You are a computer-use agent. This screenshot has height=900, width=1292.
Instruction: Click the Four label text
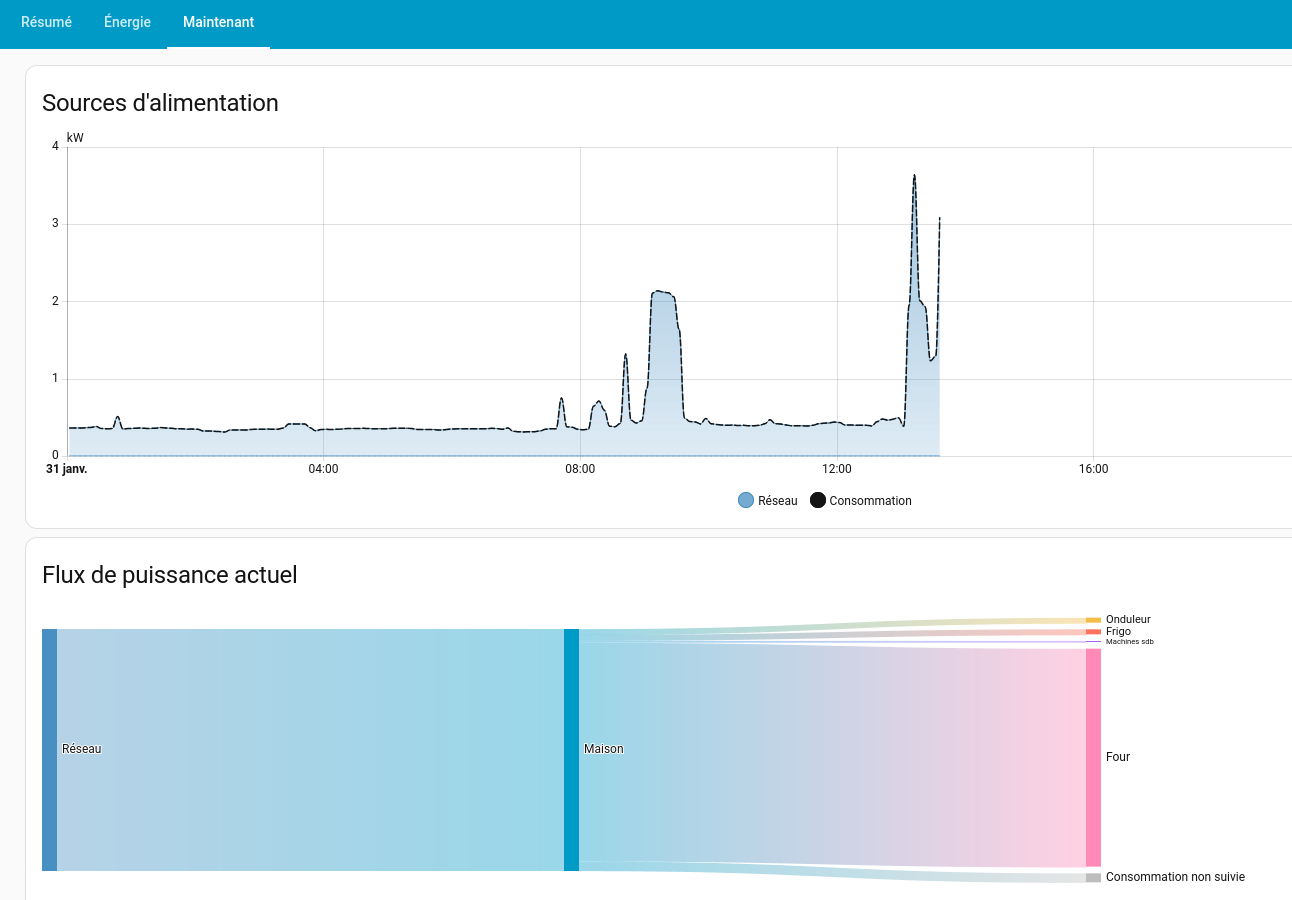[x=1118, y=757]
